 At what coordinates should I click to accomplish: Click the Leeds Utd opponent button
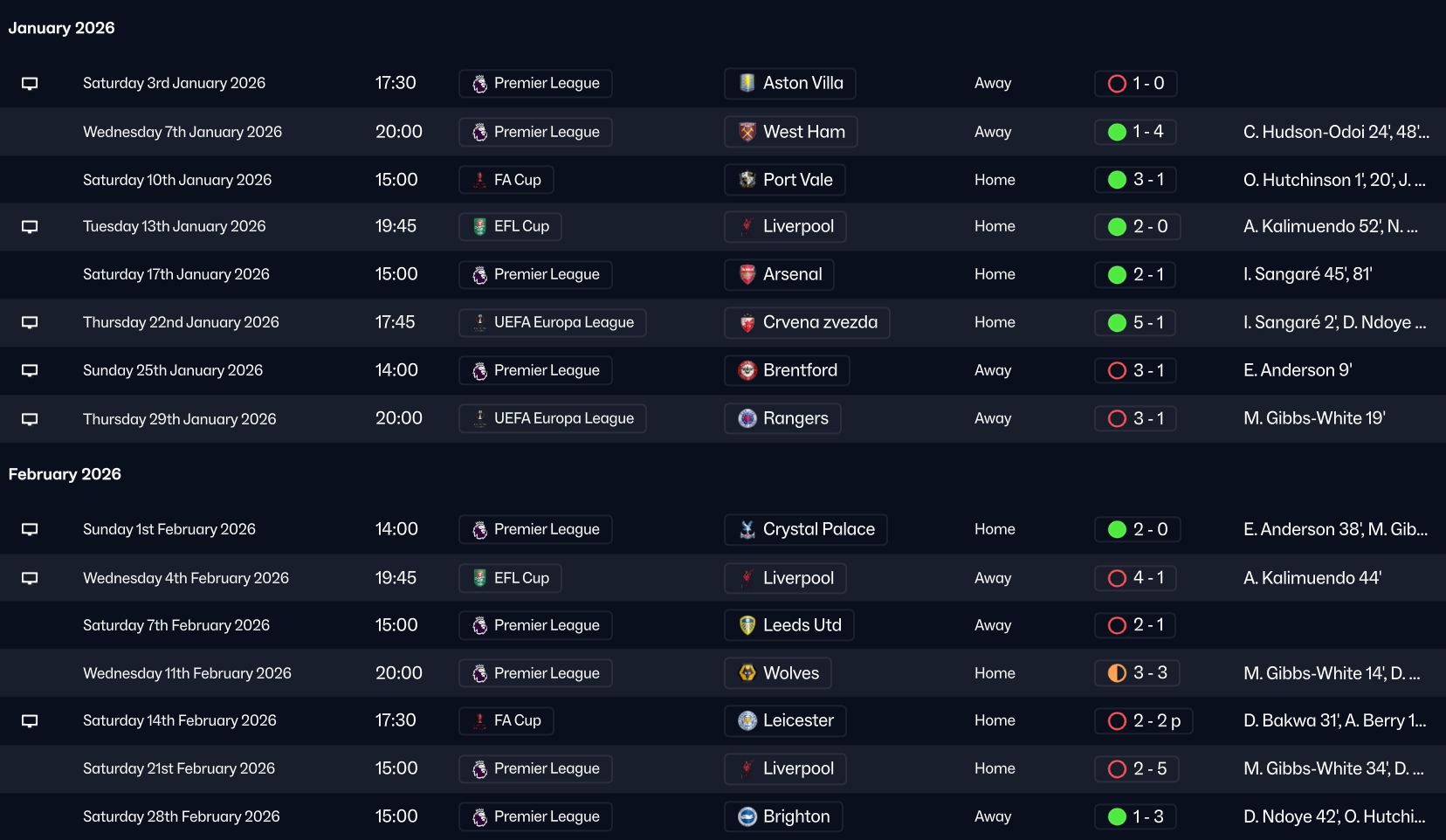click(788, 625)
